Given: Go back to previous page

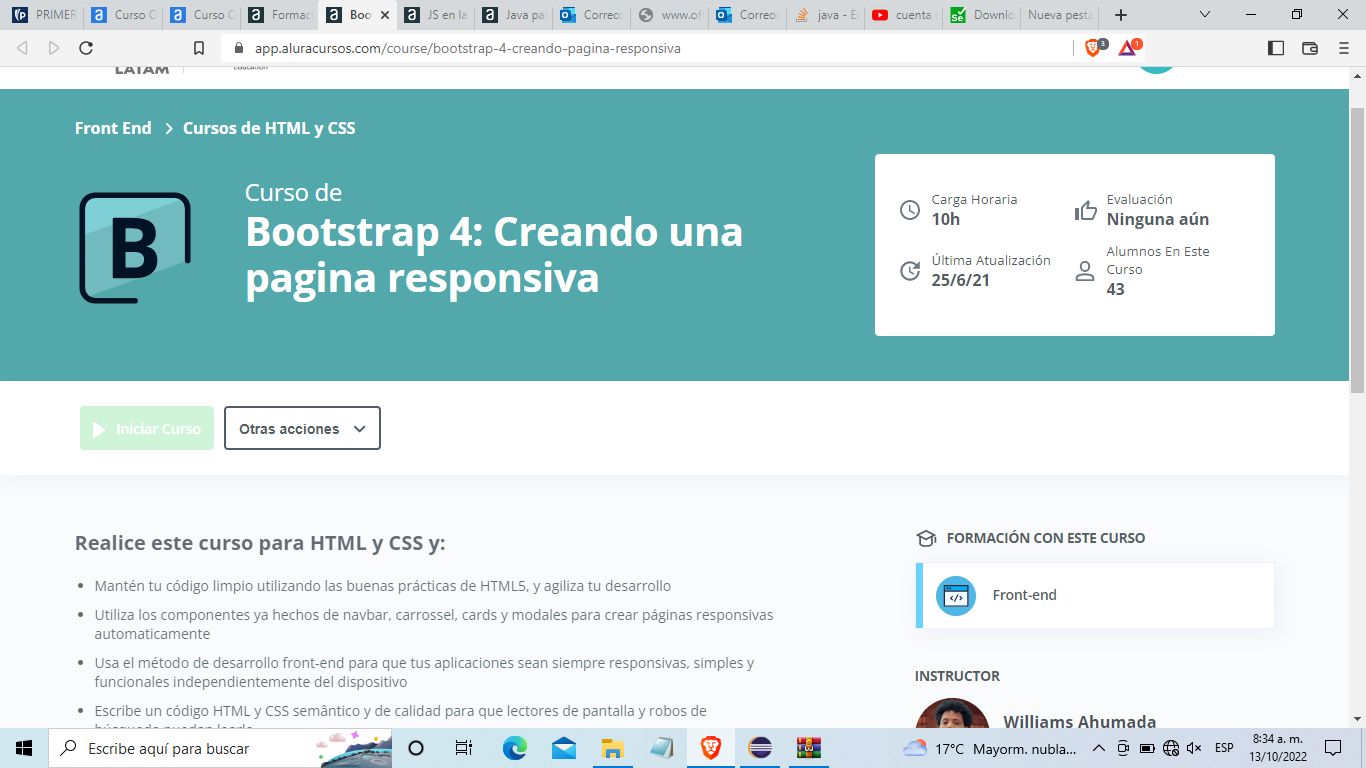Looking at the screenshot, I should click(23, 48).
